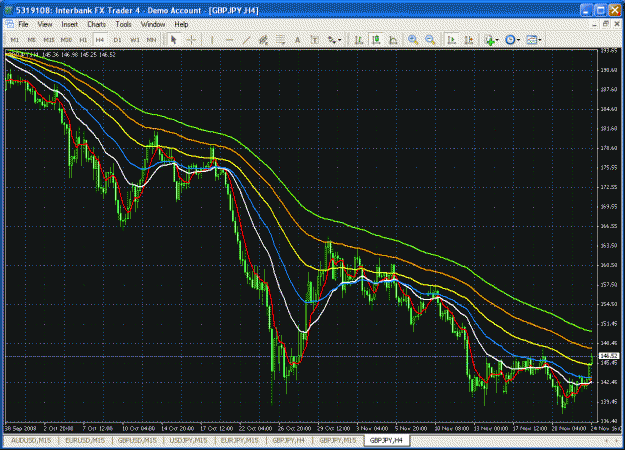
Task: Toggle chart shift from right border
Action: coord(469,40)
